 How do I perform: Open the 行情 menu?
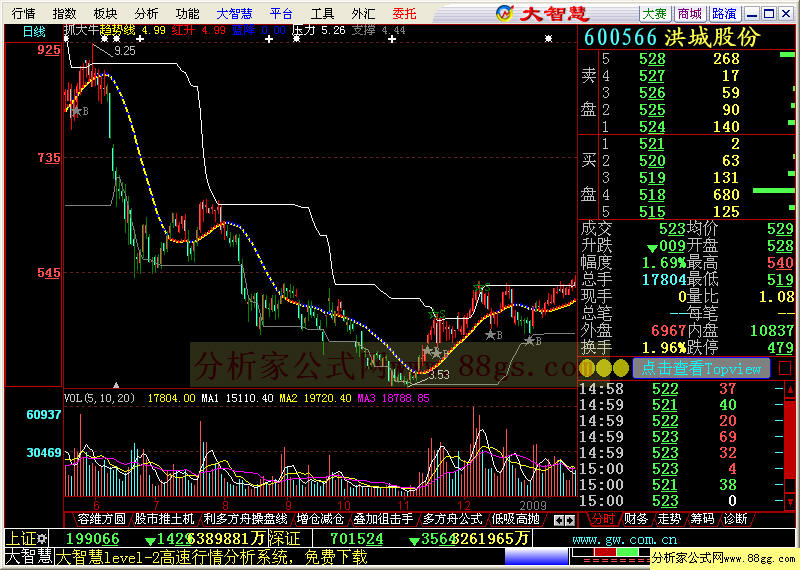(x=23, y=14)
